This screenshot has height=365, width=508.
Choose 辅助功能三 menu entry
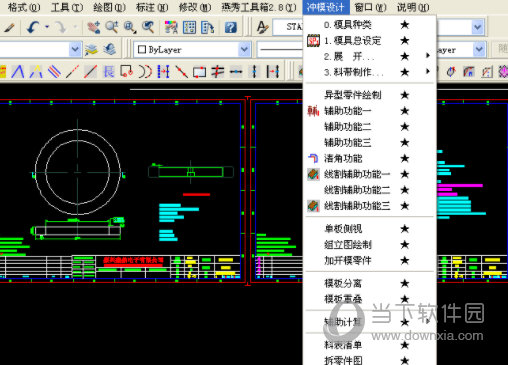click(x=369, y=143)
